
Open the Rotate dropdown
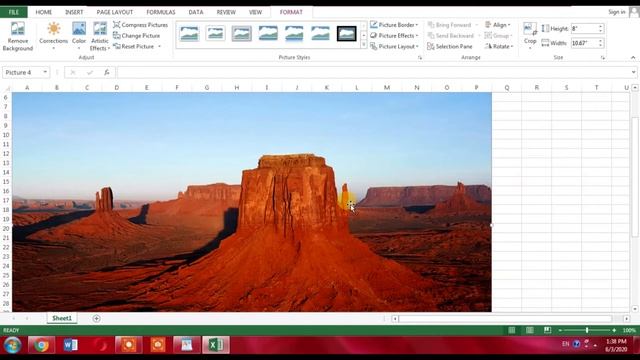pos(499,47)
